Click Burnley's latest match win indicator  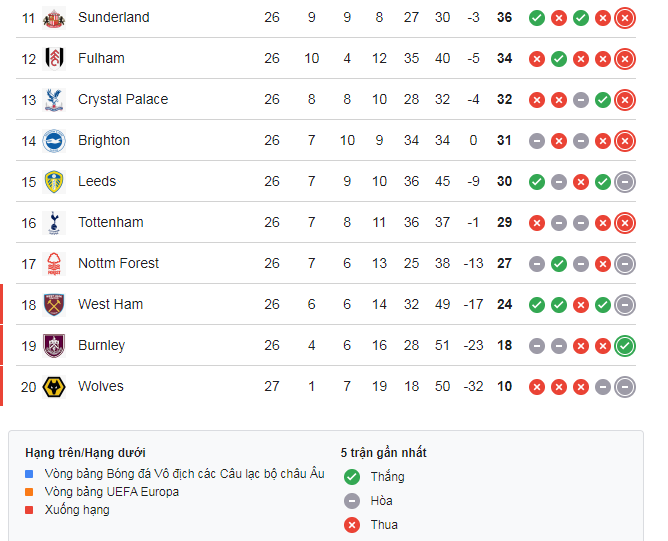625,346
